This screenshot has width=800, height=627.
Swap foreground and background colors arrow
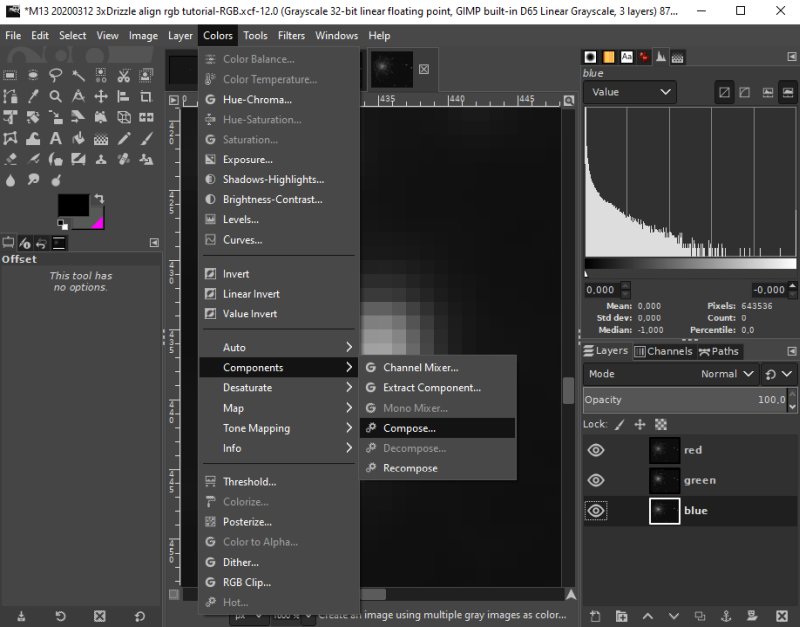[x=99, y=198]
